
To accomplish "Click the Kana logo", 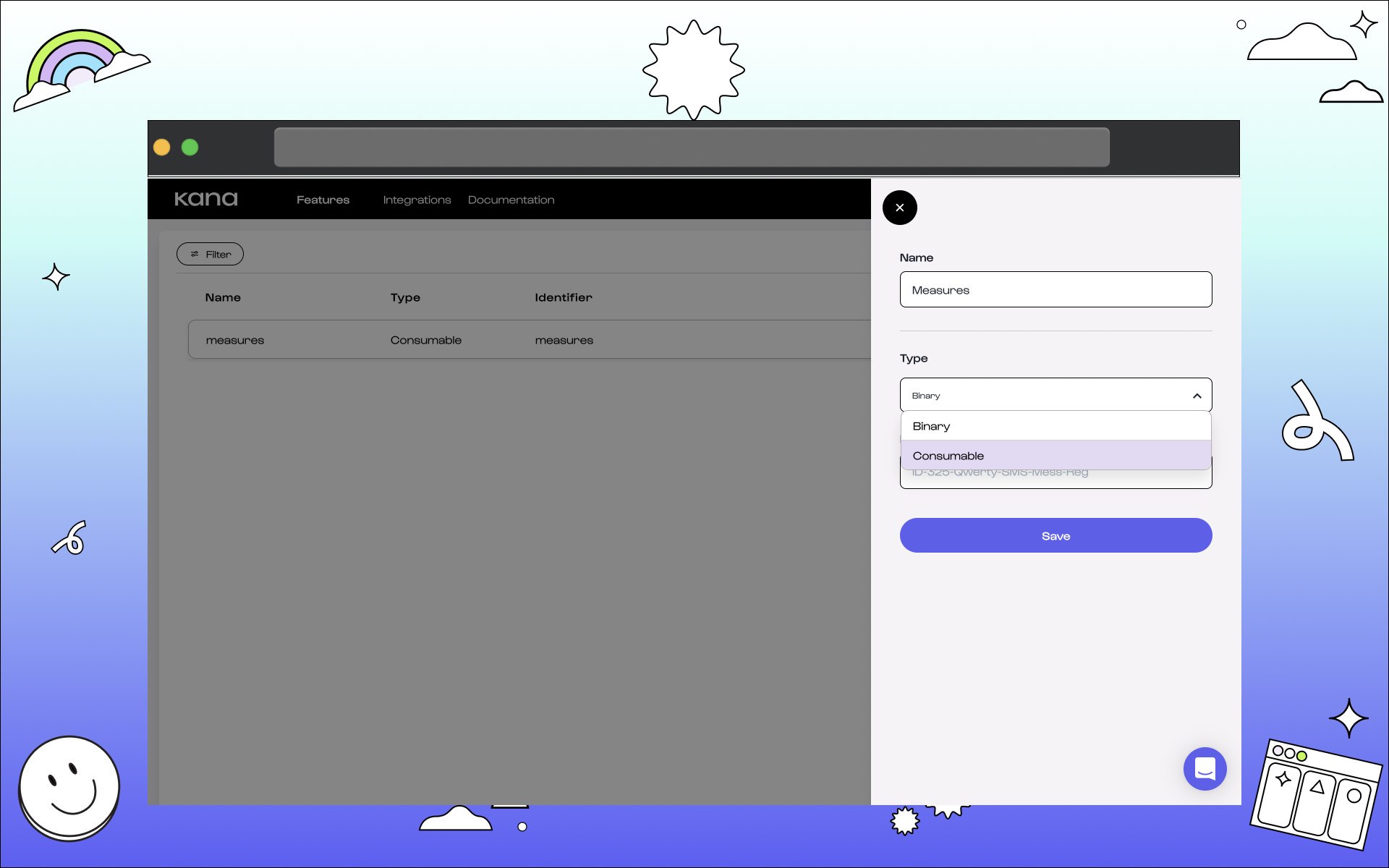I will point(206,199).
